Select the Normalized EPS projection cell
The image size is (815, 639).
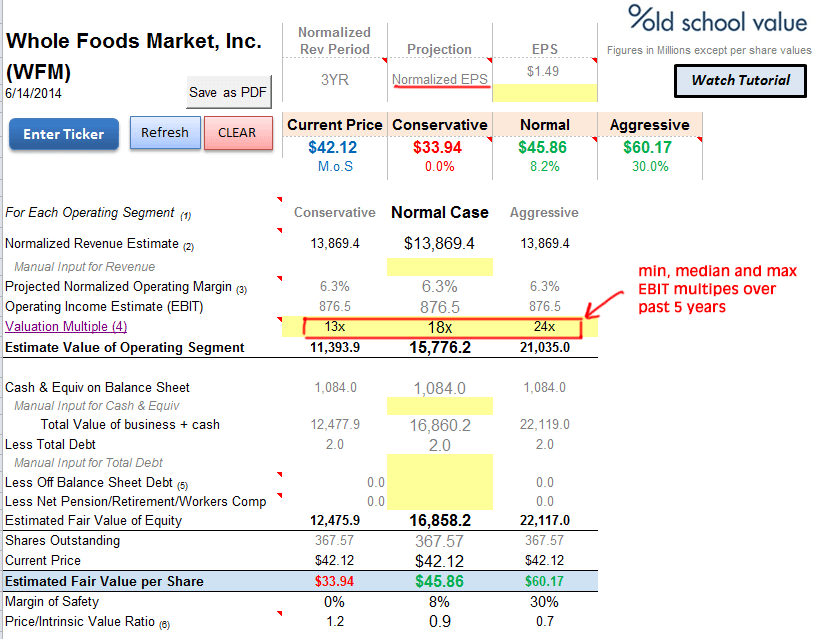[440, 80]
